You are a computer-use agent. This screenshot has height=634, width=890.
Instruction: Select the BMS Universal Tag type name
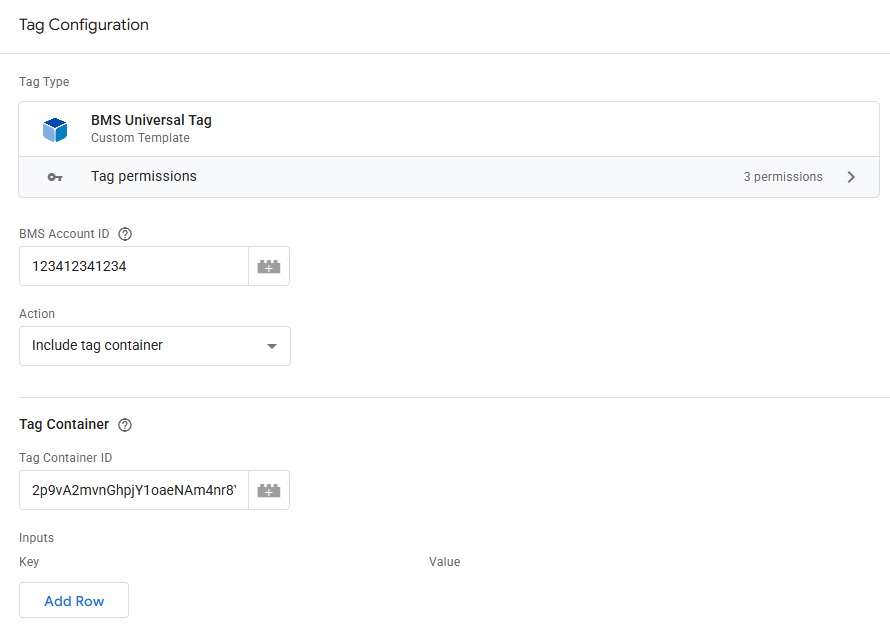point(151,120)
